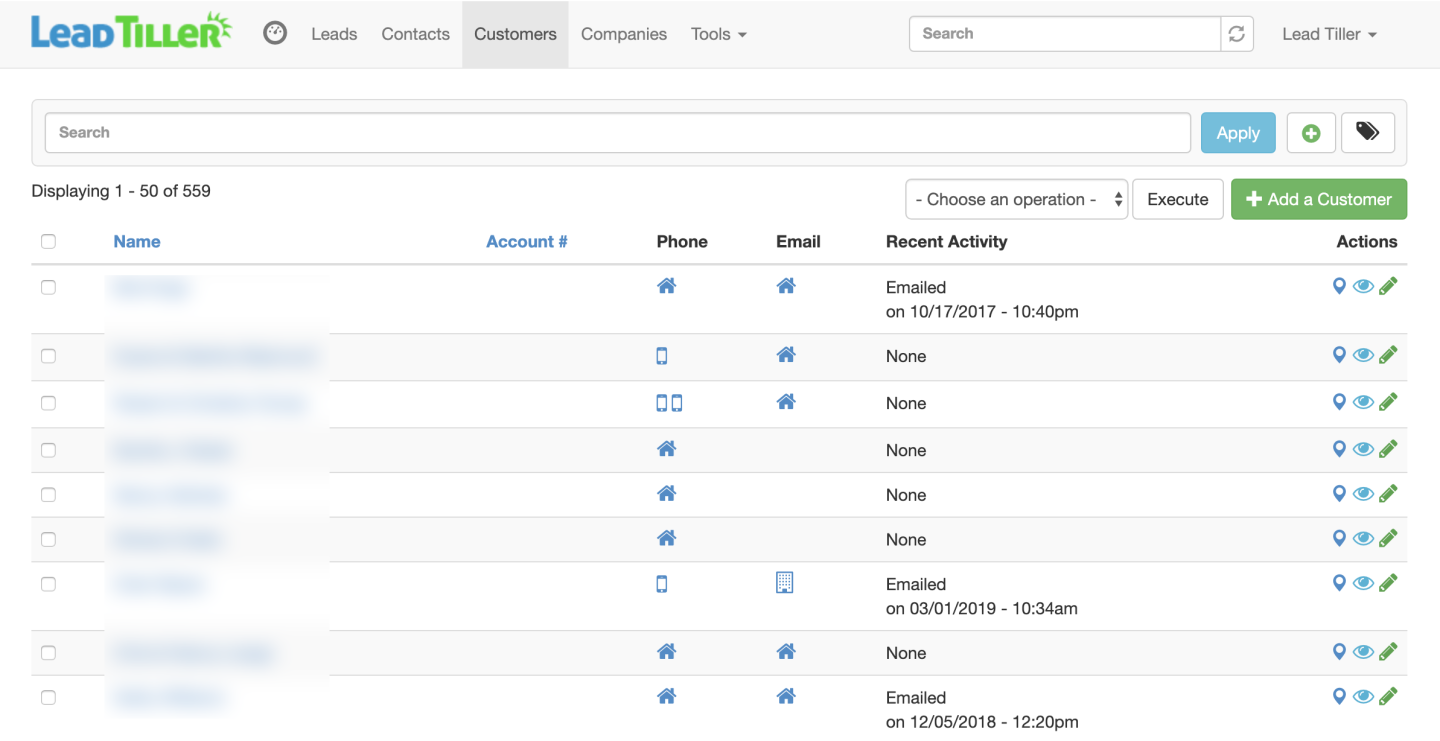The image size is (1440, 741).
Task: Select checkbox for the 03/01/2019 emailed row
Action: 48,584
